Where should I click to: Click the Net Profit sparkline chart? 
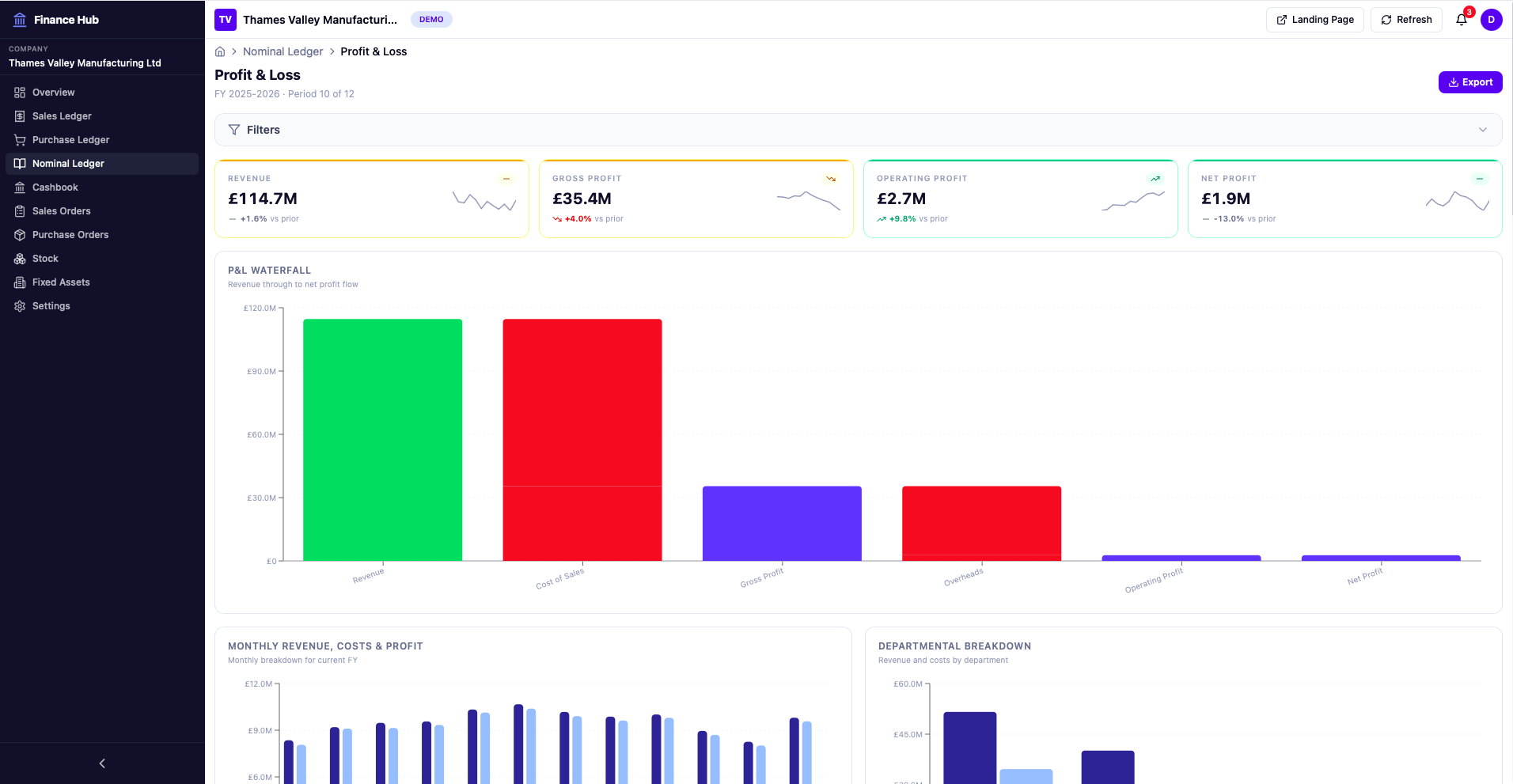pos(1457,202)
